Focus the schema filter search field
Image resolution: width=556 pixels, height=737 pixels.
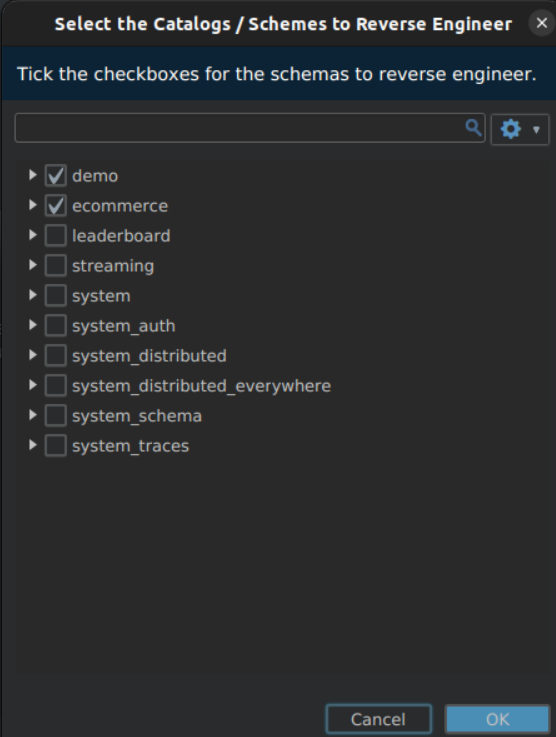(x=250, y=127)
